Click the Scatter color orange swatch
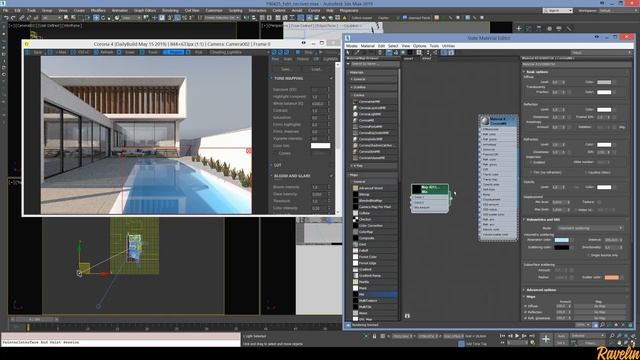The image size is (640, 360). point(611,278)
